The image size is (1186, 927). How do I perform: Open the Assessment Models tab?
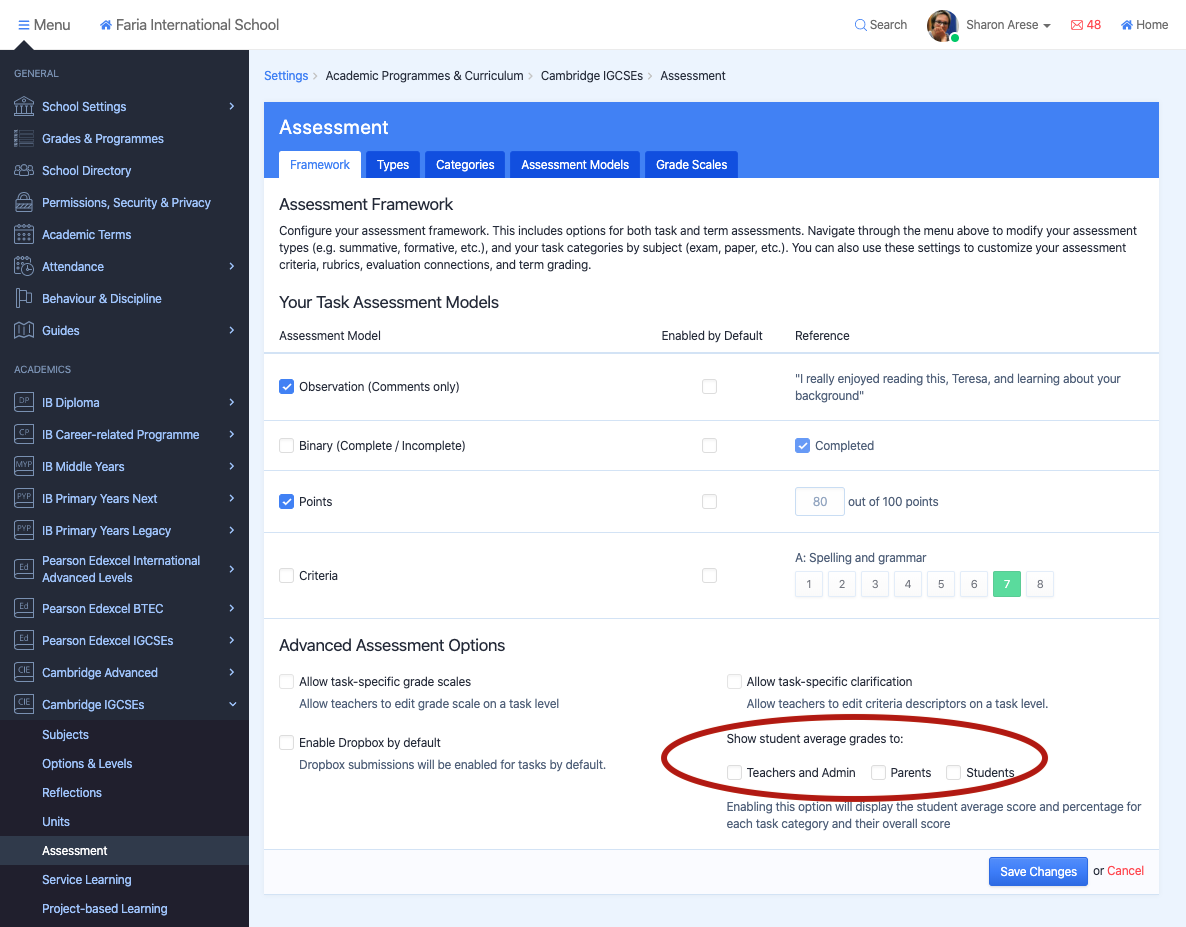coord(575,165)
